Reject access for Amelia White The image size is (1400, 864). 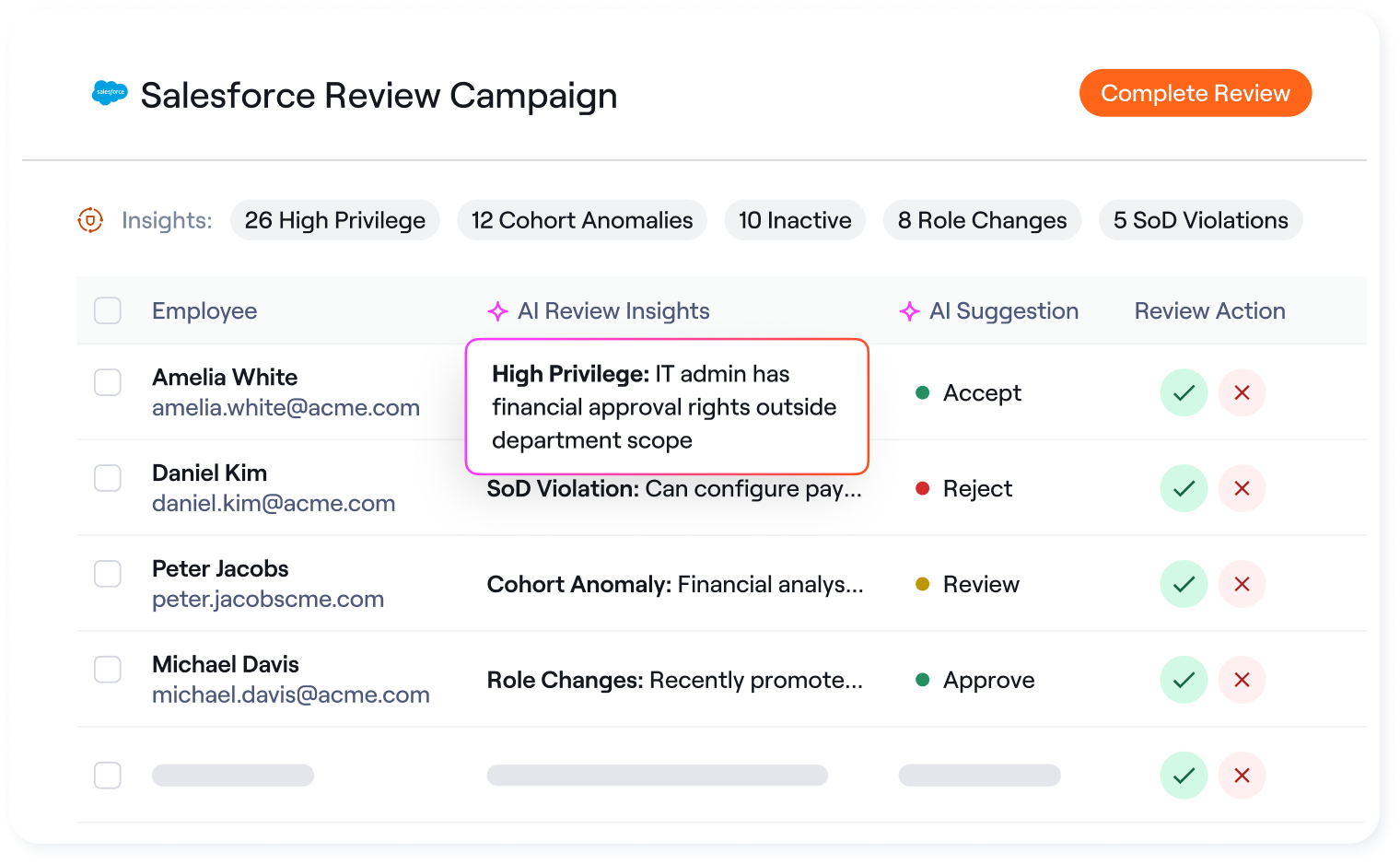1242,392
